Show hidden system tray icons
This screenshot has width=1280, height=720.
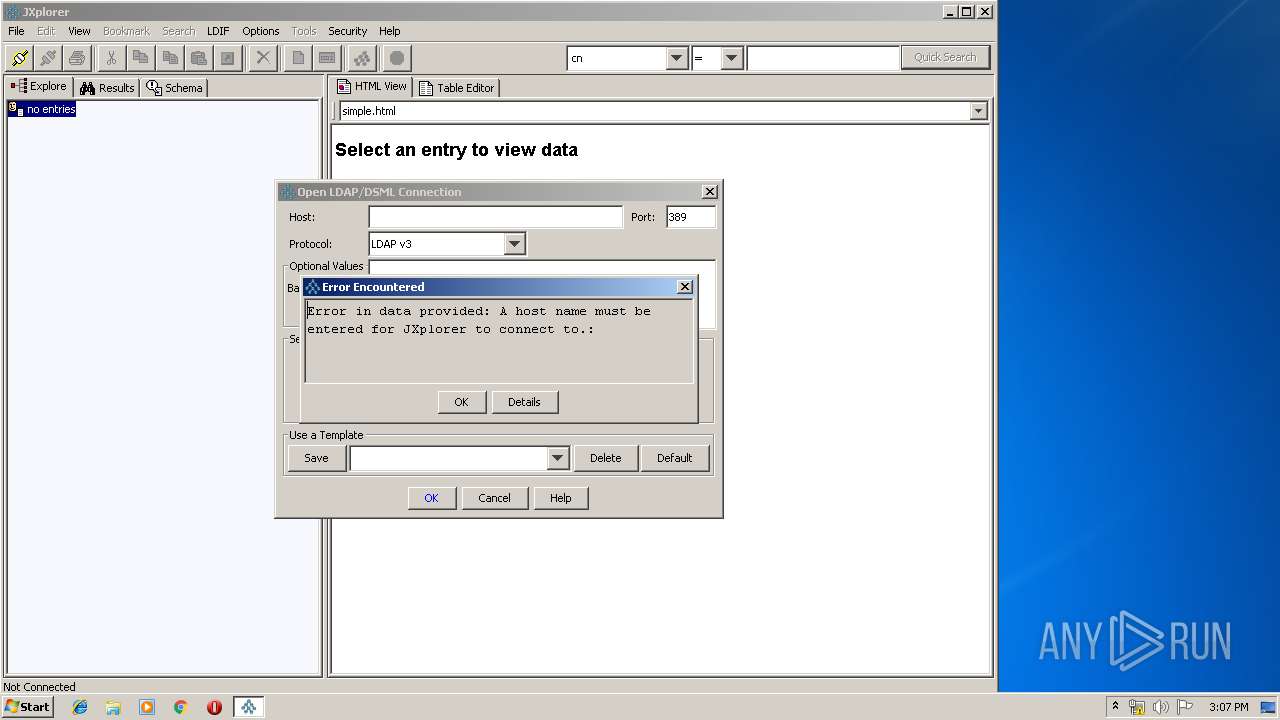(x=1115, y=707)
